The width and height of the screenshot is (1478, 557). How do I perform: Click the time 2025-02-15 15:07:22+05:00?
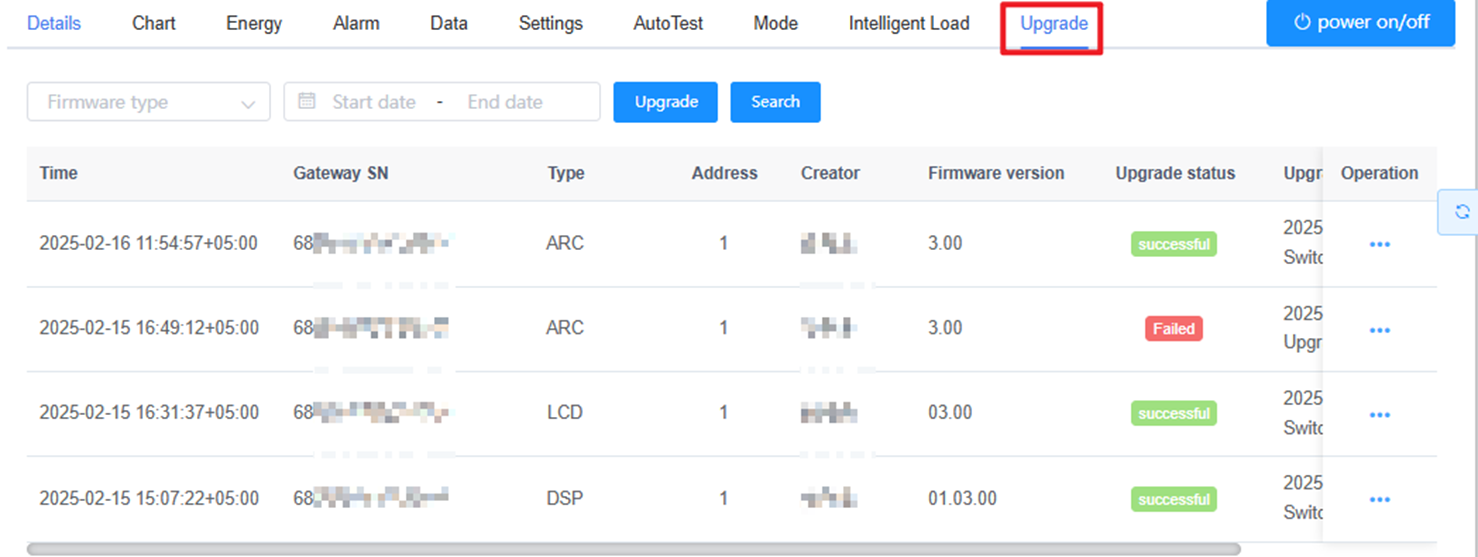(149, 498)
